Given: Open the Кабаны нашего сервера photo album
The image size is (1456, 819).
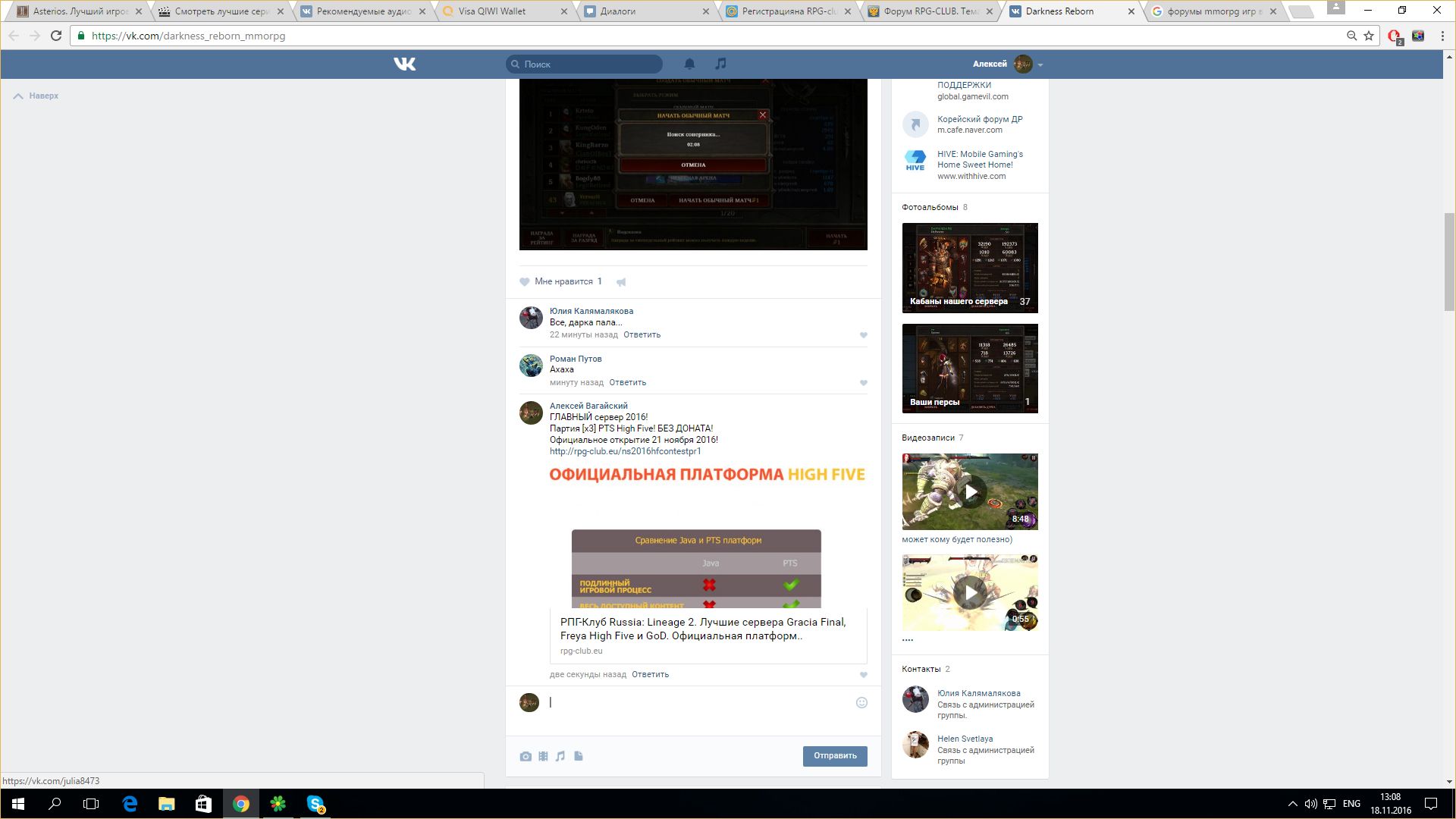Looking at the screenshot, I should (970, 268).
